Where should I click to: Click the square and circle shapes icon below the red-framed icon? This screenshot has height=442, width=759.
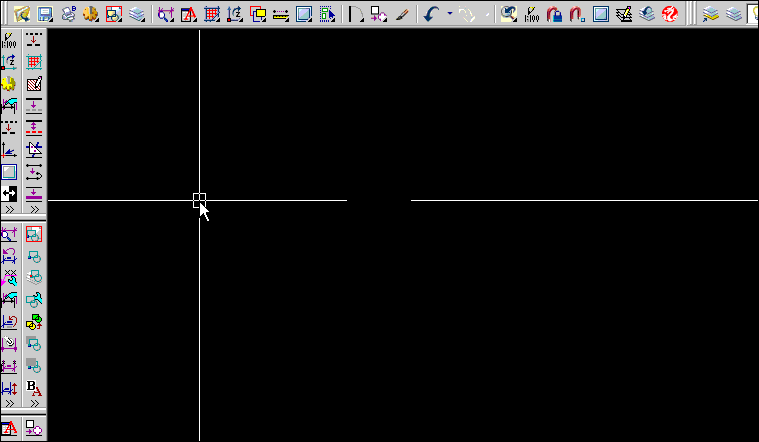coord(34,256)
